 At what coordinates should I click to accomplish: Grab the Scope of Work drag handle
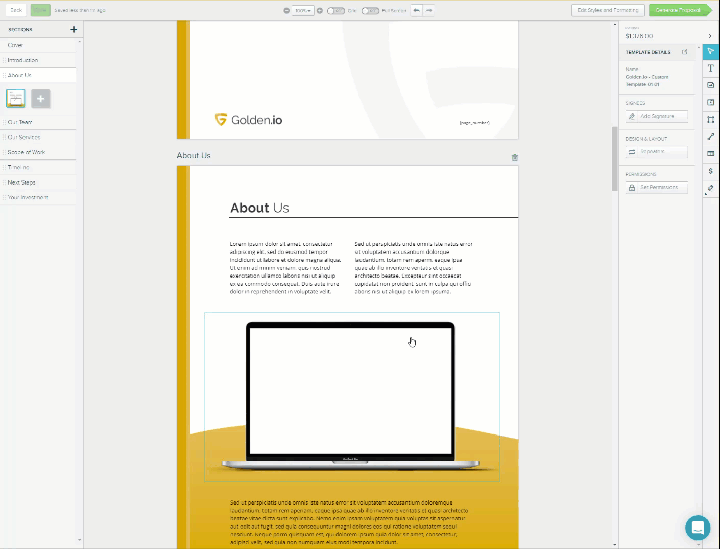5,152
